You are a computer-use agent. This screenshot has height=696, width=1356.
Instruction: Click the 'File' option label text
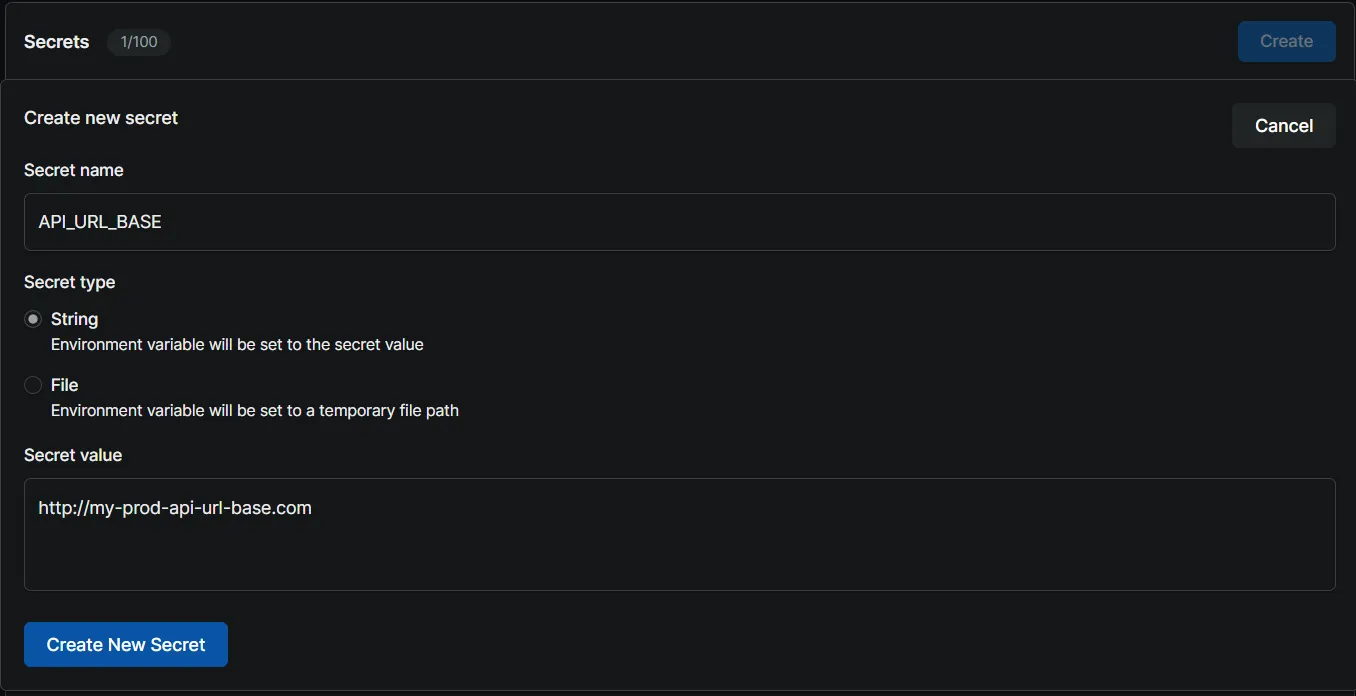(64, 385)
